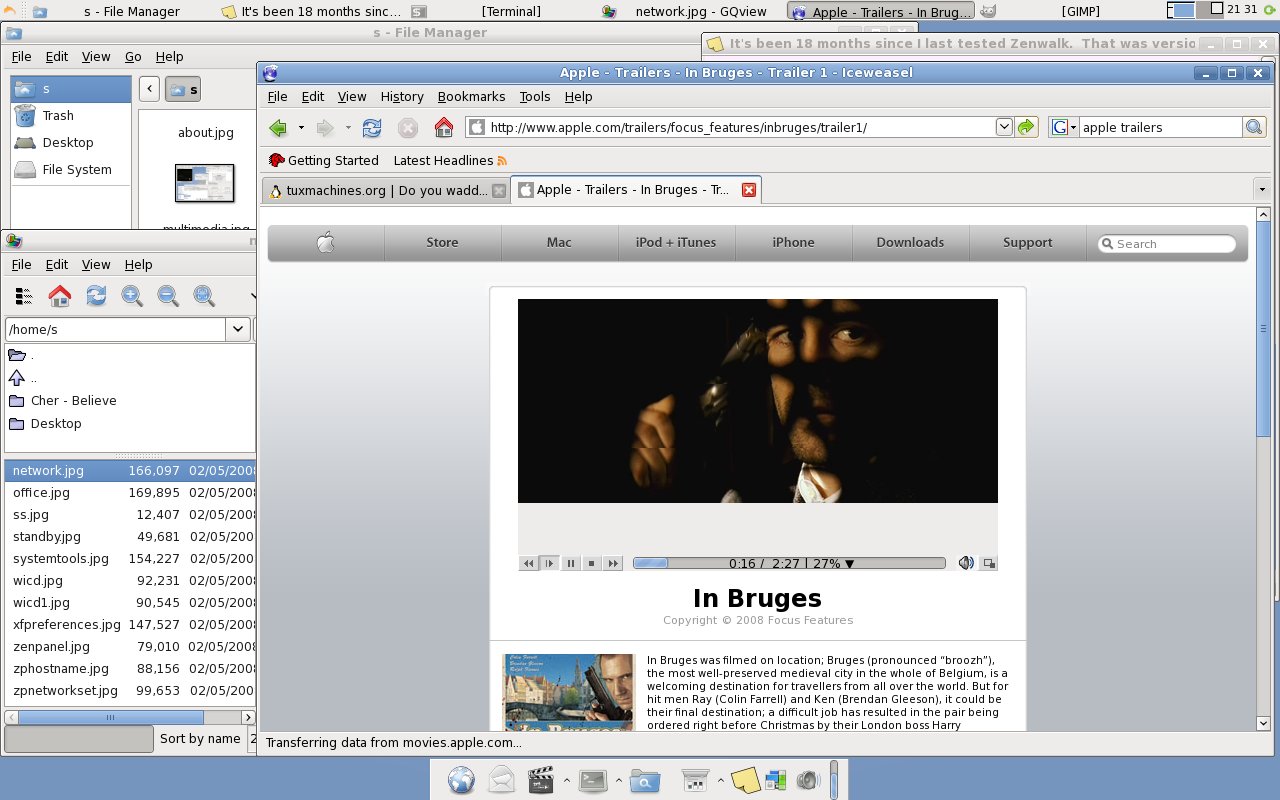Launch the media player clapperboard icon
The image size is (1280, 800).
coord(541,780)
